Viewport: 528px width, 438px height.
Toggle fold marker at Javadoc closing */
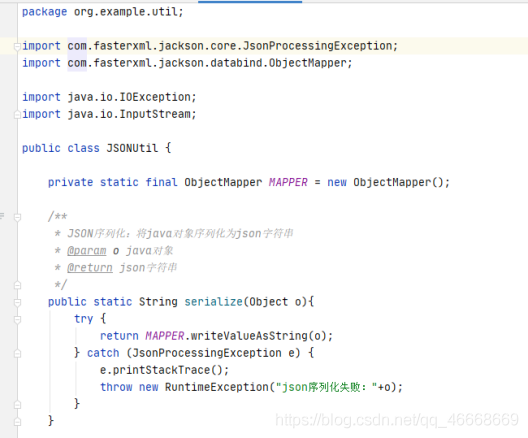point(18,285)
